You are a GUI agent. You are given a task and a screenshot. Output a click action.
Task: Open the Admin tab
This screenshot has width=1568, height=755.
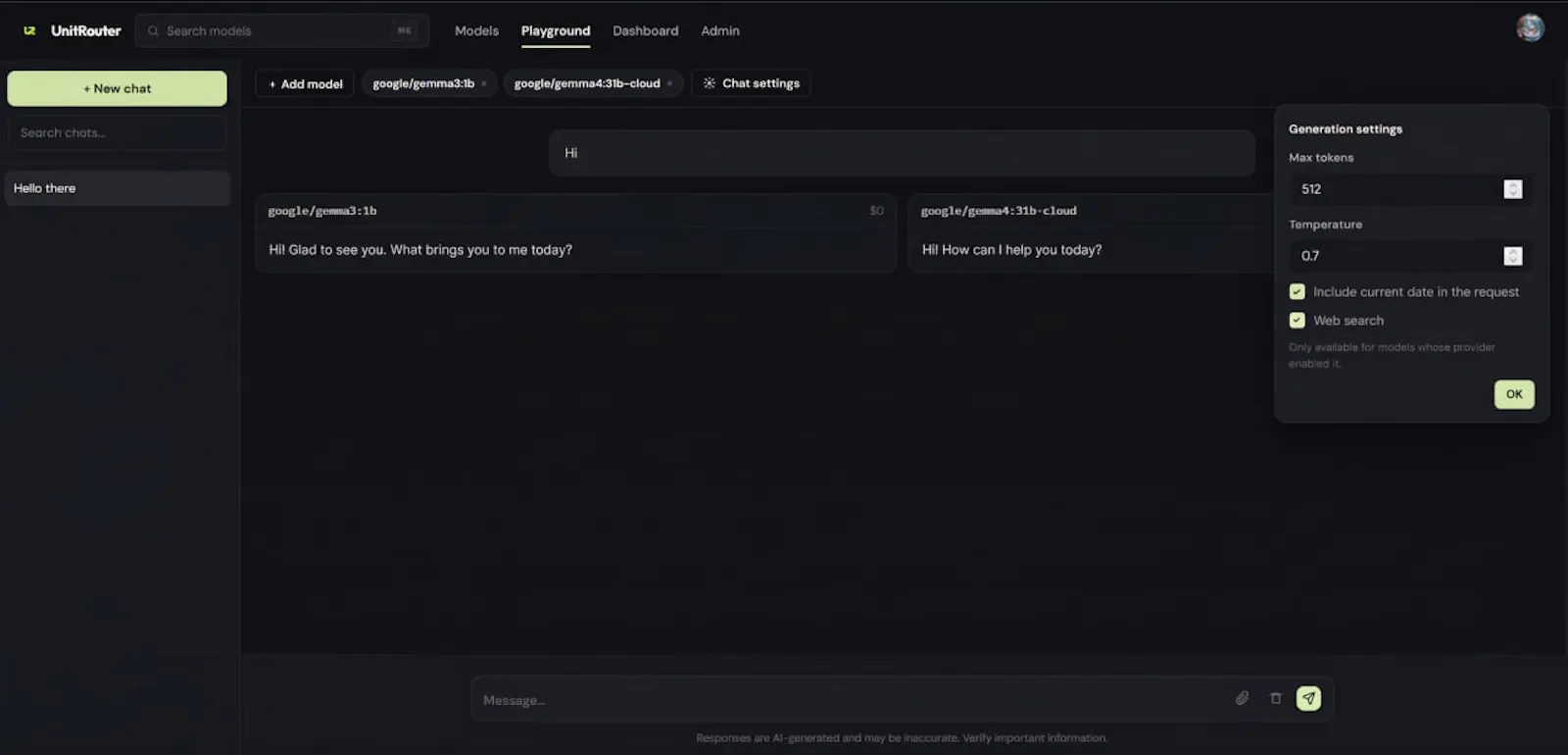coord(720,30)
